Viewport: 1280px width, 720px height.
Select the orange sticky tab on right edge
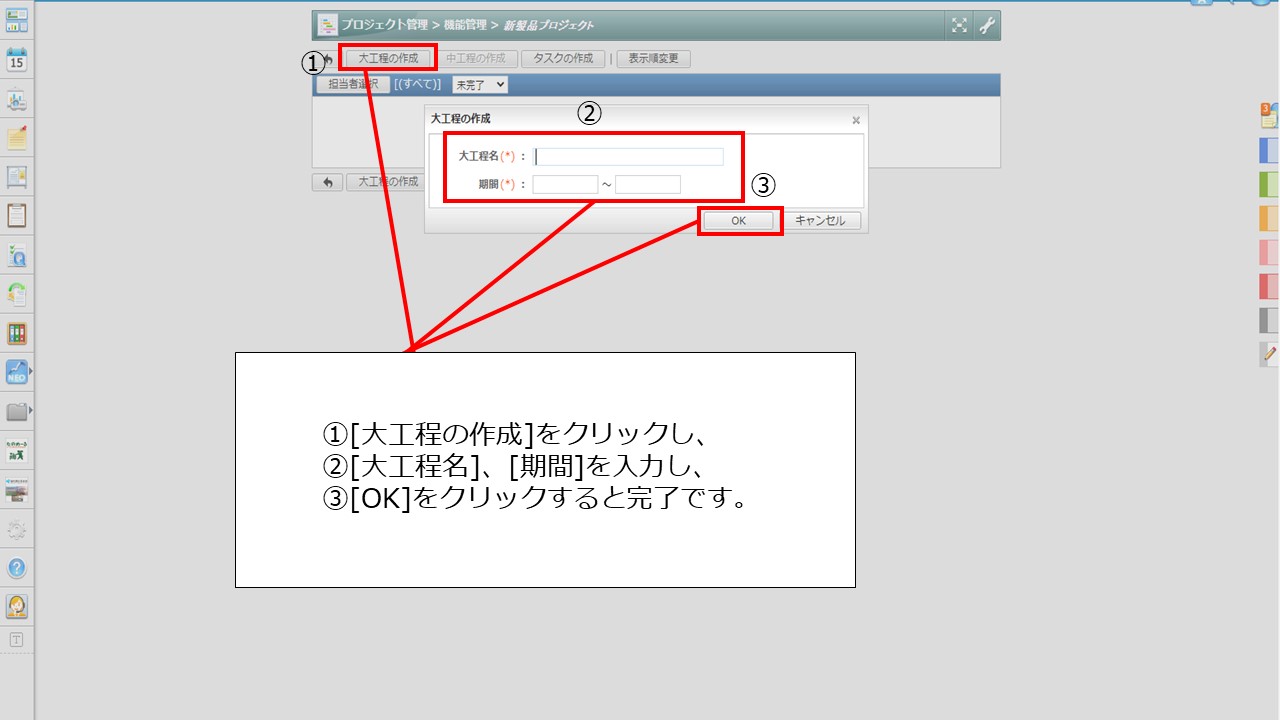pyautogui.click(x=1269, y=218)
